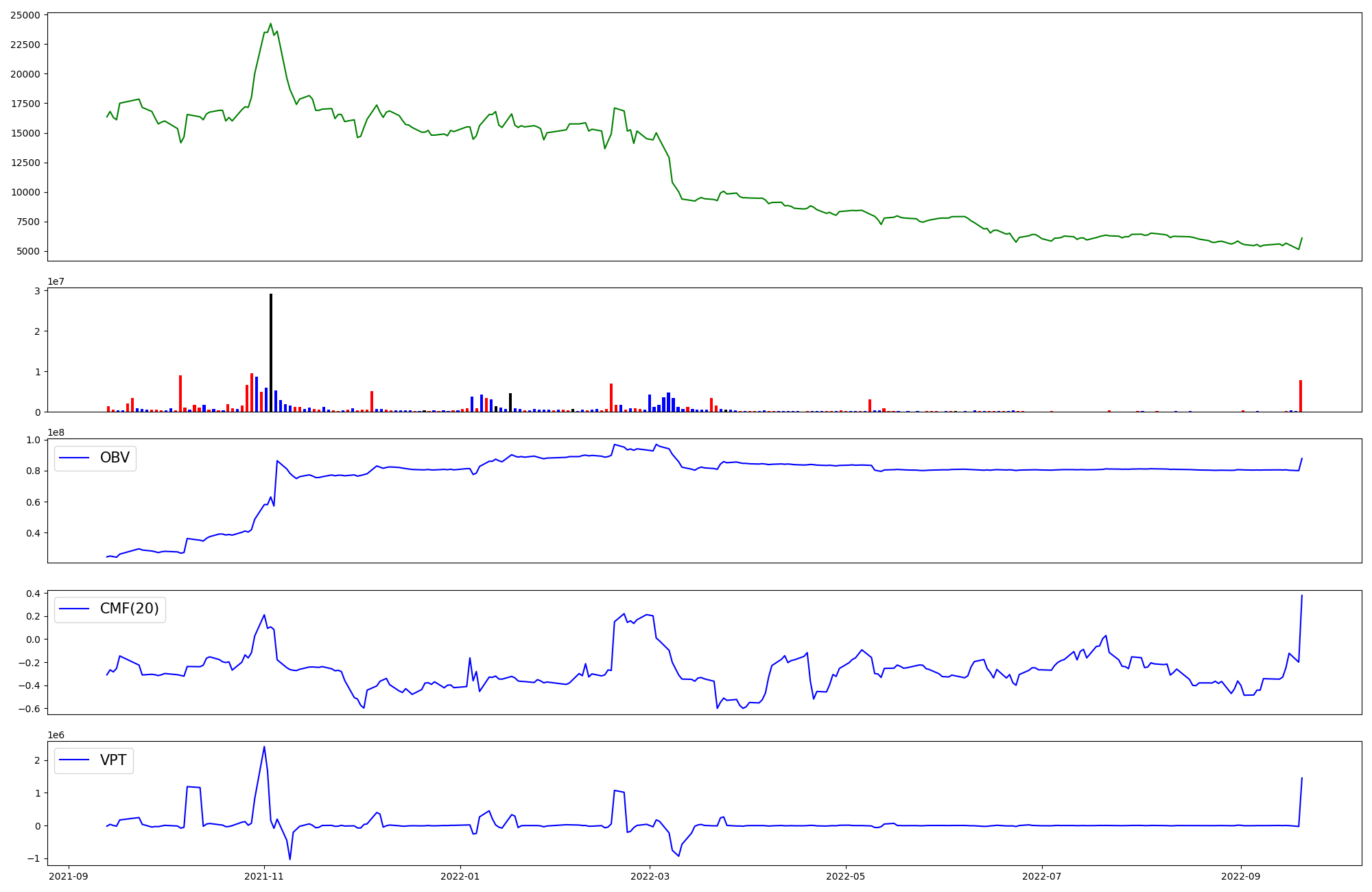Click the 25000 price axis label

coord(25,15)
